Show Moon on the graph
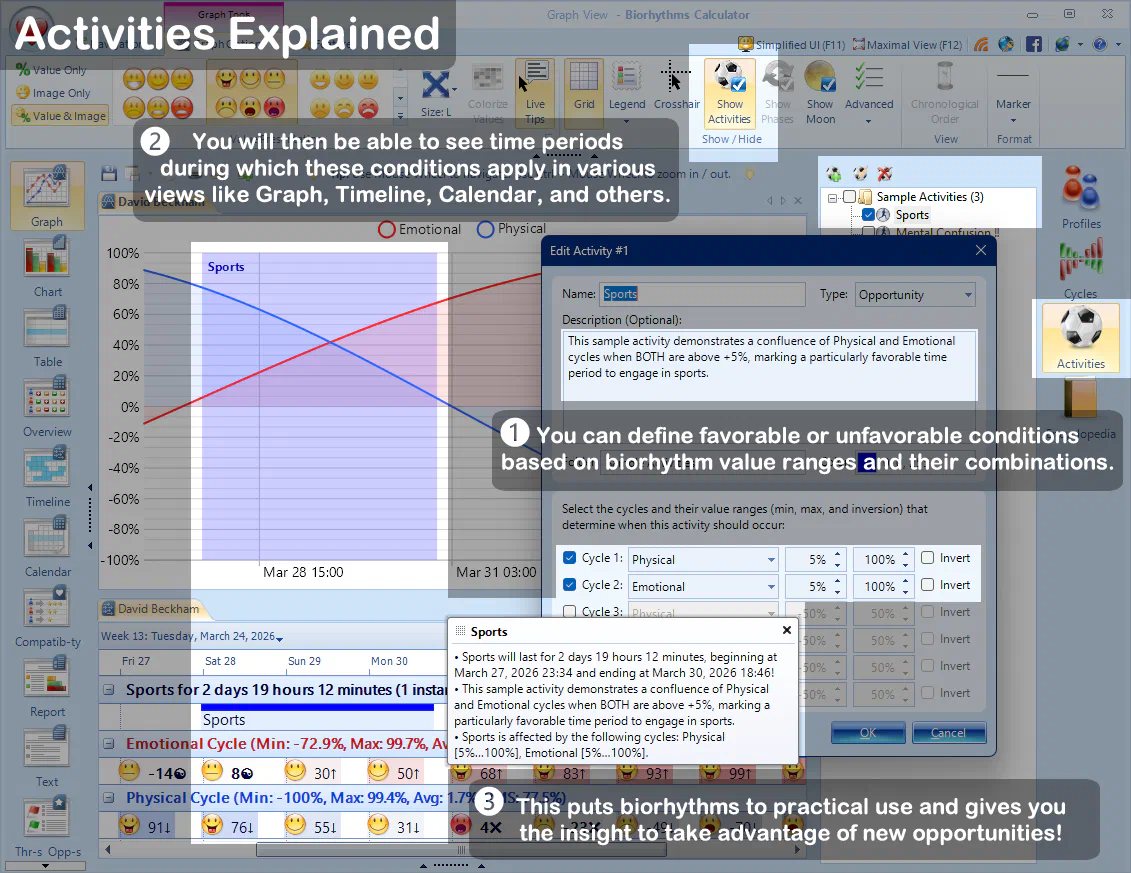 point(820,90)
